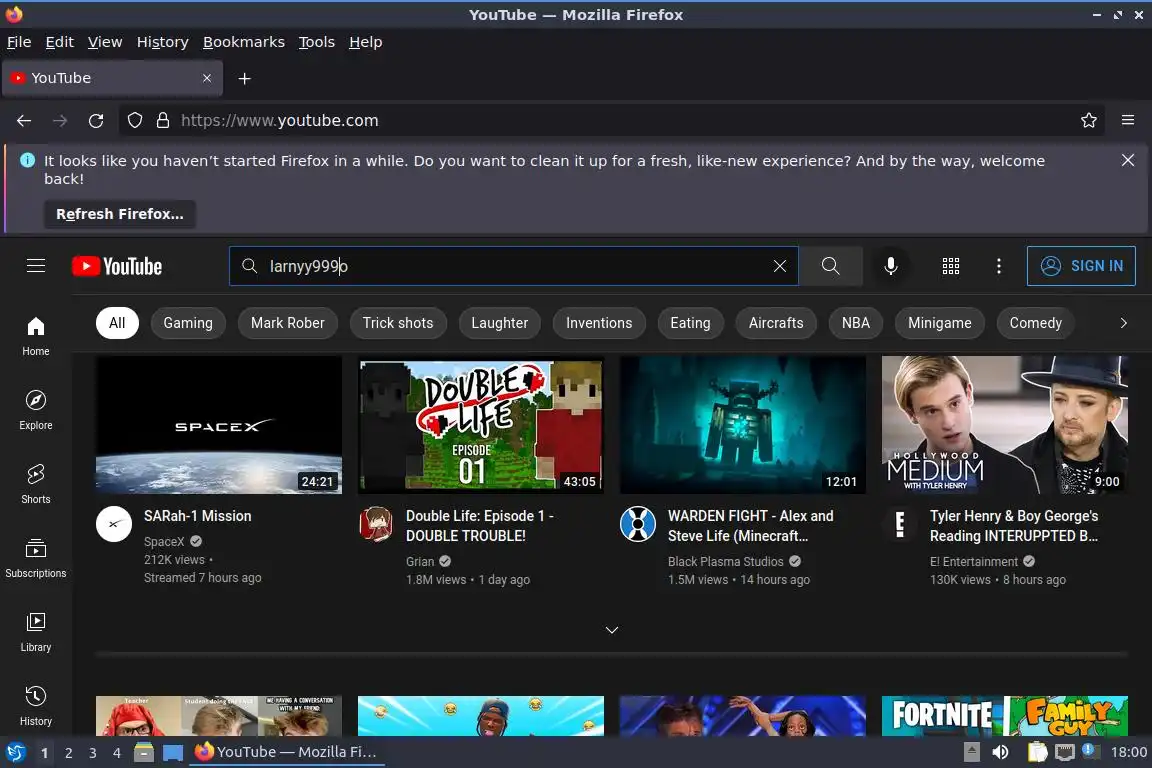Open Library in sidebar
The width and height of the screenshot is (1152, 768).
[36, 632]
